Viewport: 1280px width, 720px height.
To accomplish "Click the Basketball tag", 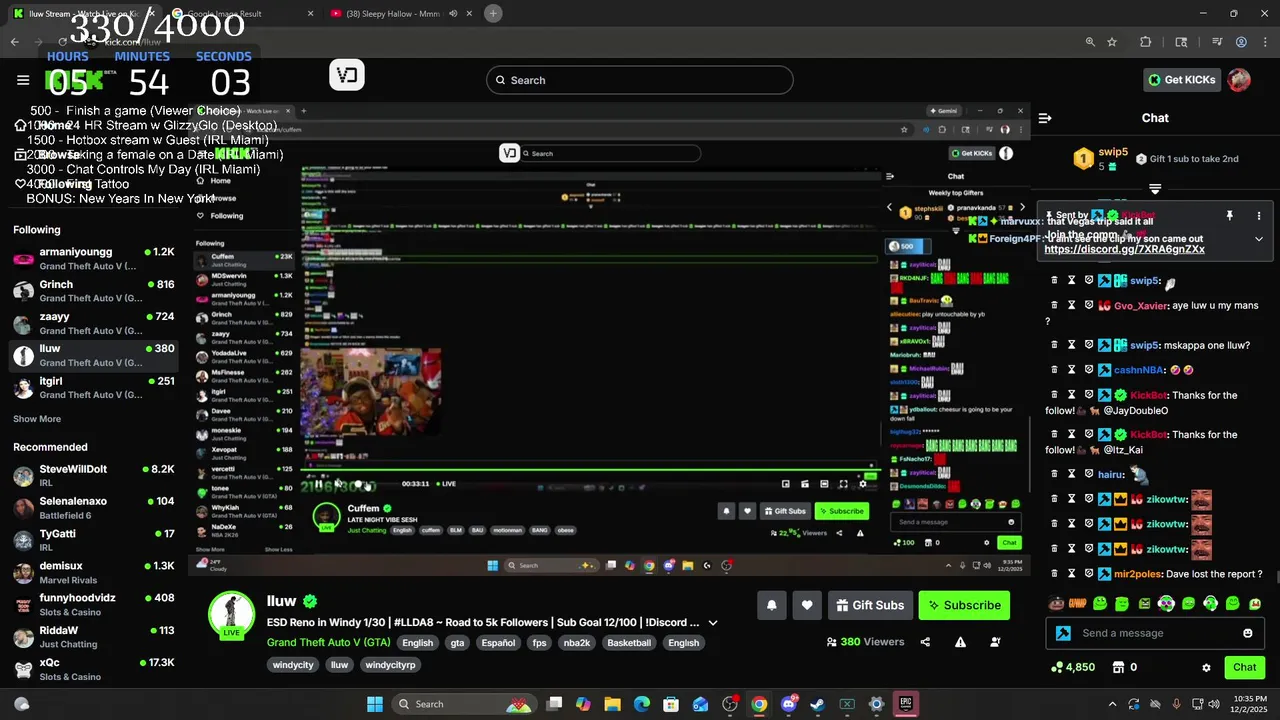I will point(629,643).
